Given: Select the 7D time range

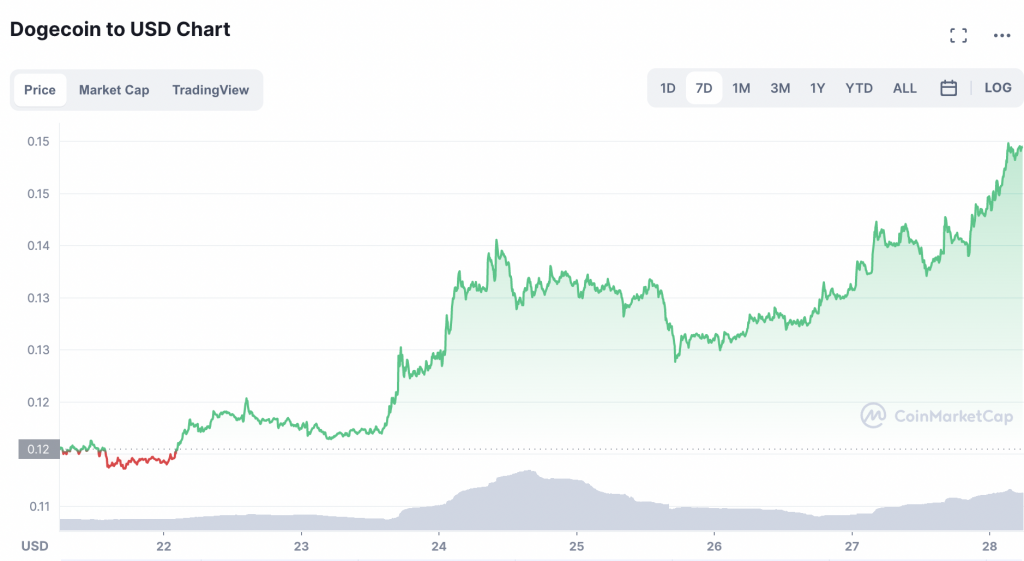Looking at the screenshot, I should click(704, 88).
